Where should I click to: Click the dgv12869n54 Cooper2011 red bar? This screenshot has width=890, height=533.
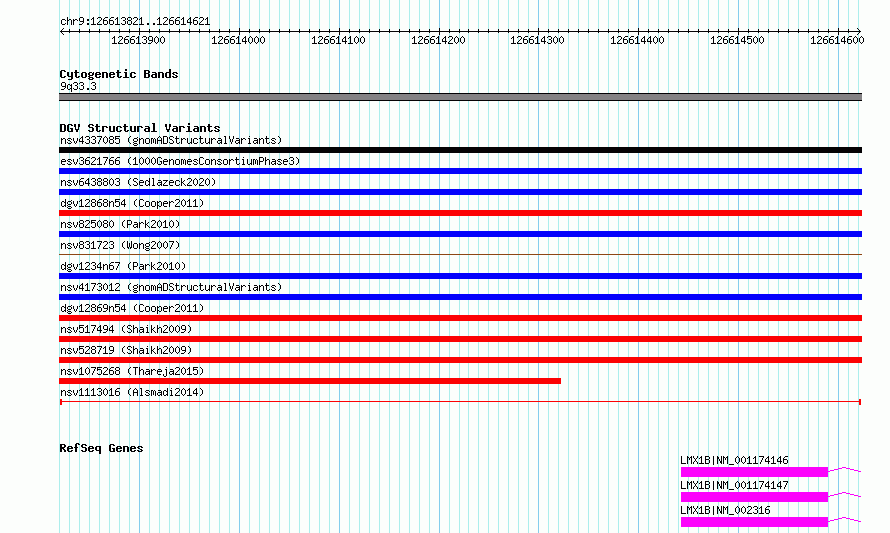pyautogui.click(x=460, y=318)
